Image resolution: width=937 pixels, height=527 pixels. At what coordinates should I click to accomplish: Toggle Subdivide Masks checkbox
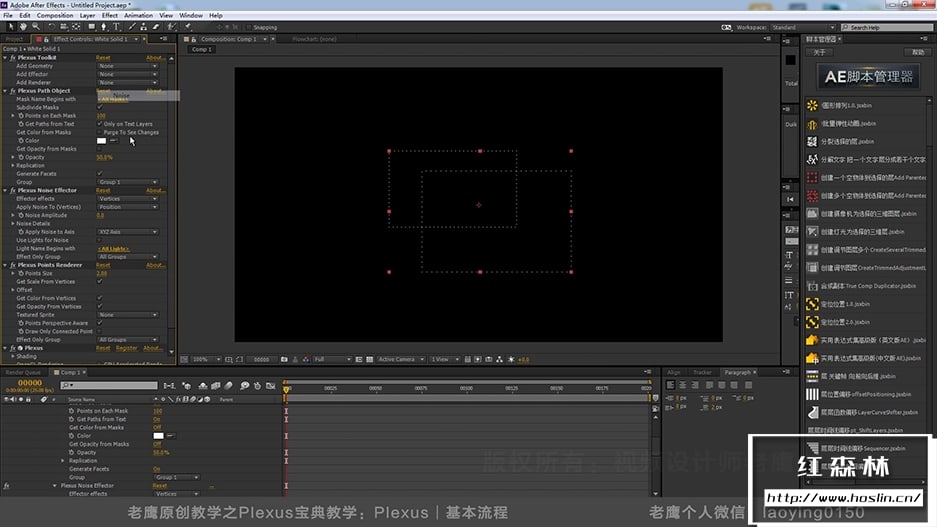[100, 108]
